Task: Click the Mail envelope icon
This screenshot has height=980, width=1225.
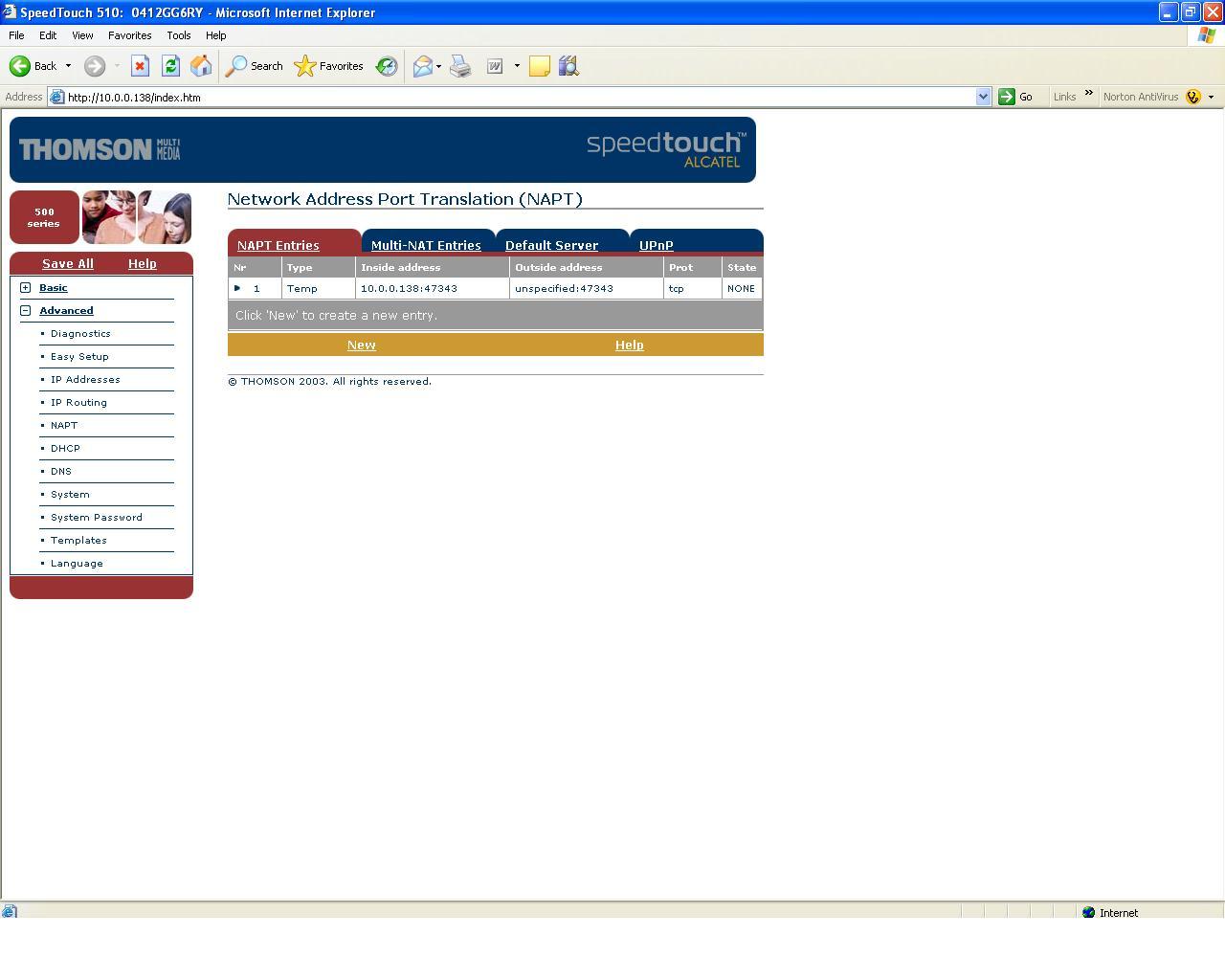Action: coord(422,66)
